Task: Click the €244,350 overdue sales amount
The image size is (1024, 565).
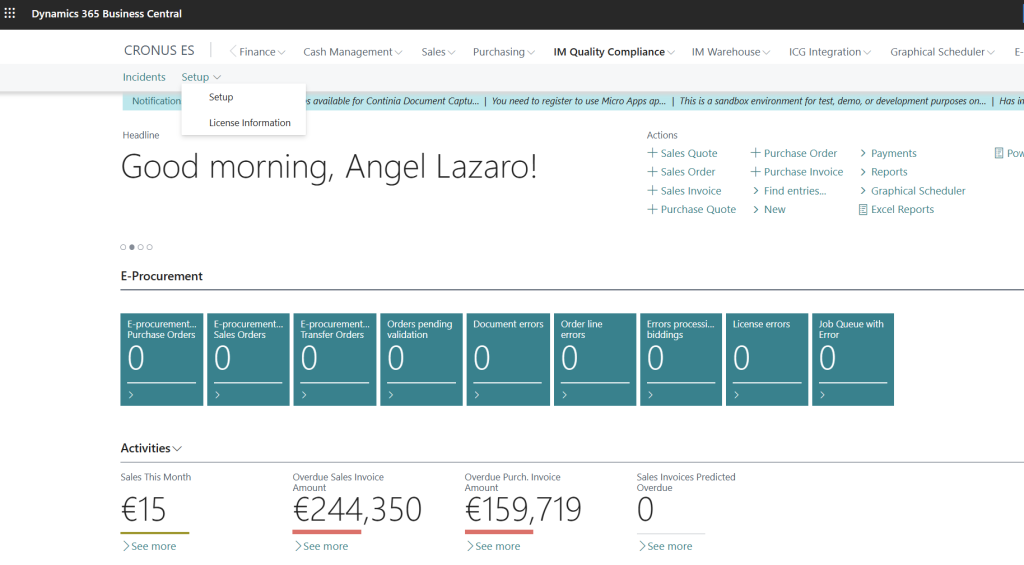Action: click(357, 509)
